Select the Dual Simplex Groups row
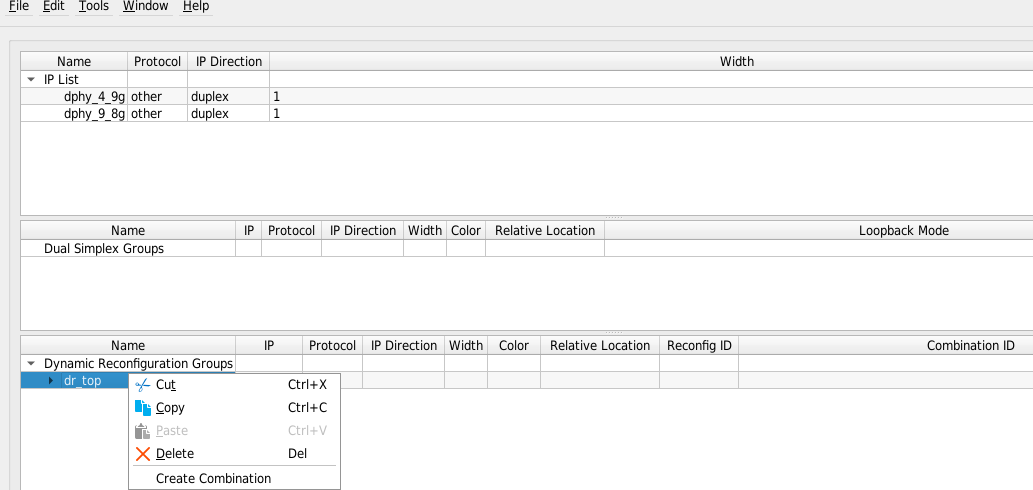The width and height of the screenshot is (1033, 490). click(104, 248)
